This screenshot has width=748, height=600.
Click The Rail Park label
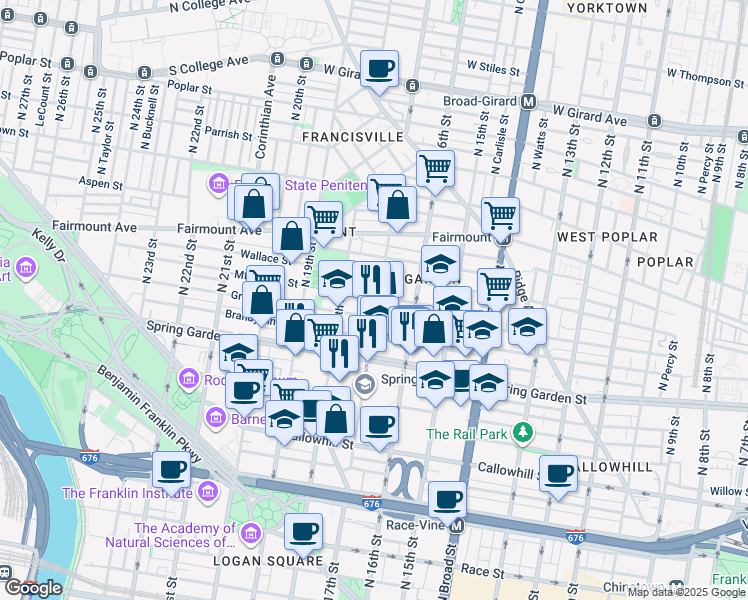(467, 434)
